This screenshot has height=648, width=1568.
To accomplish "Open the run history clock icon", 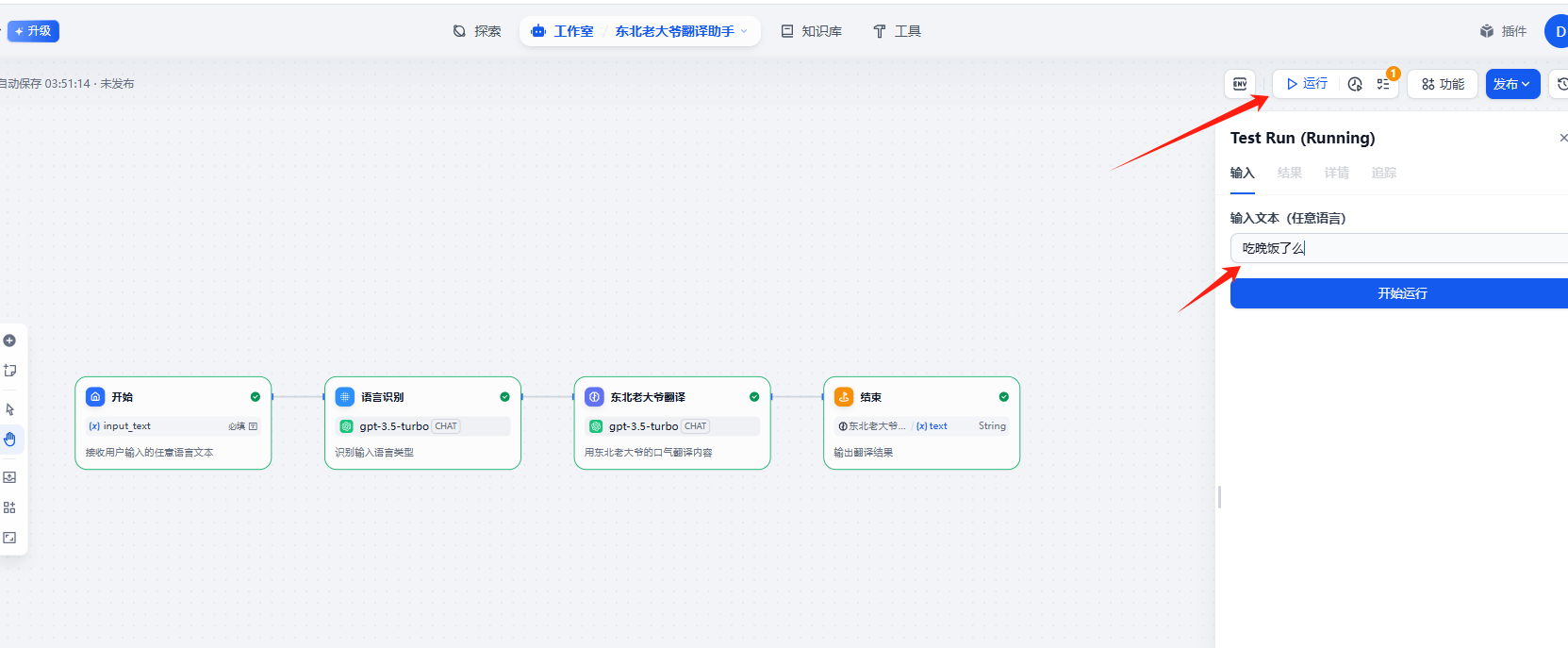I will coord(1355,84).
